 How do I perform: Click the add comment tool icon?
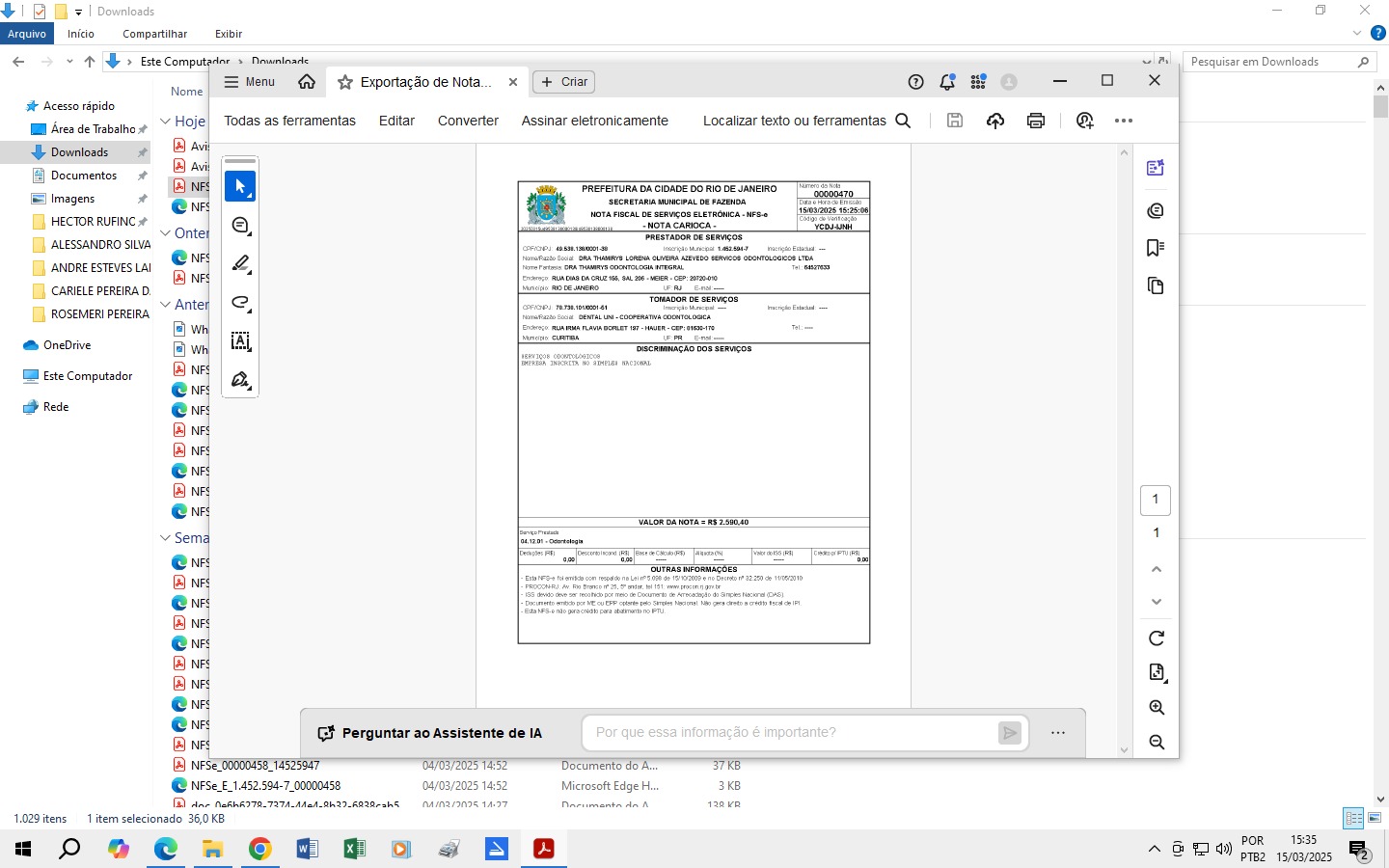click(x=240, y=226)
